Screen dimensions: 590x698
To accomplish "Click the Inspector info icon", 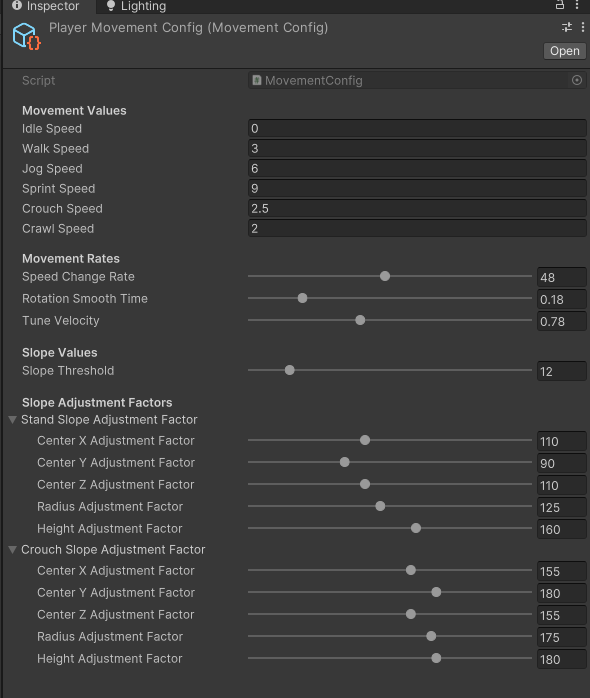I will pyautogui.click(x=17, y=5).
